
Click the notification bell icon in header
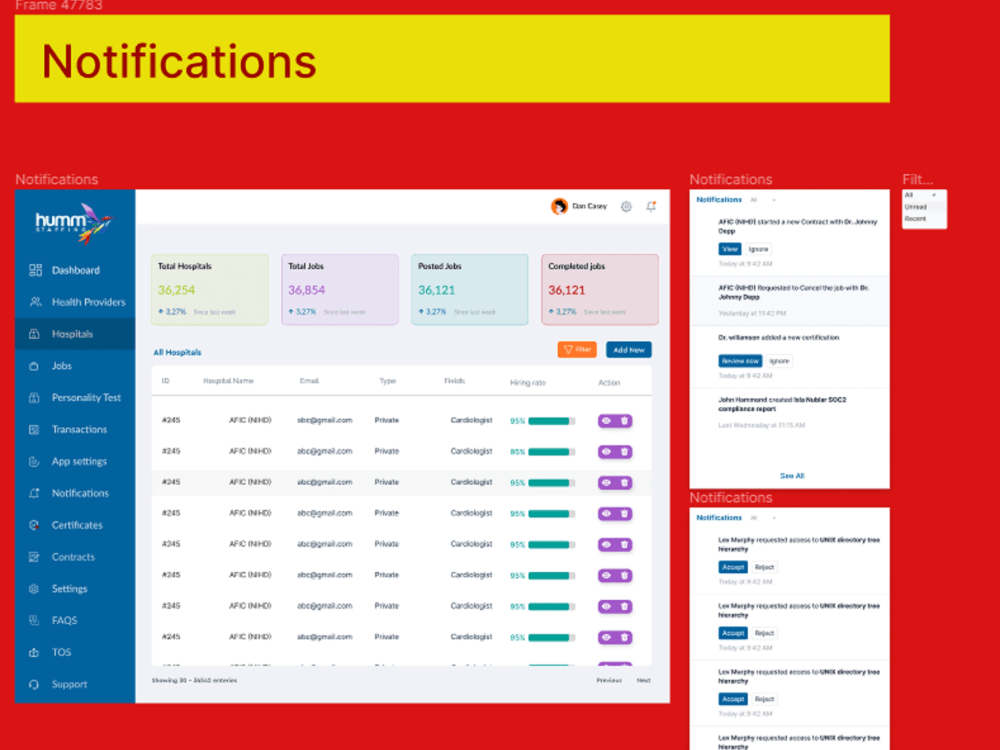click(x=651, y=206)
